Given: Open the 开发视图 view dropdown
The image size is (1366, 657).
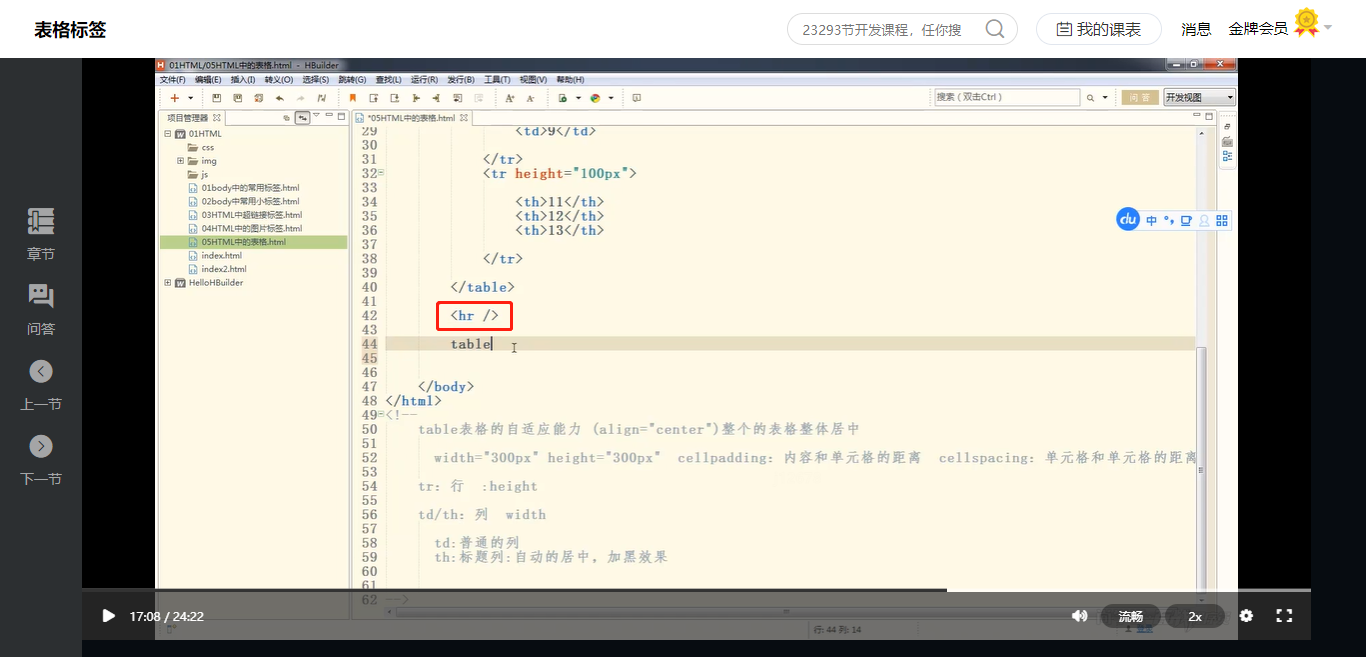Looking at the screenshot, I should pyautogui.click(x=1199, y=97).
